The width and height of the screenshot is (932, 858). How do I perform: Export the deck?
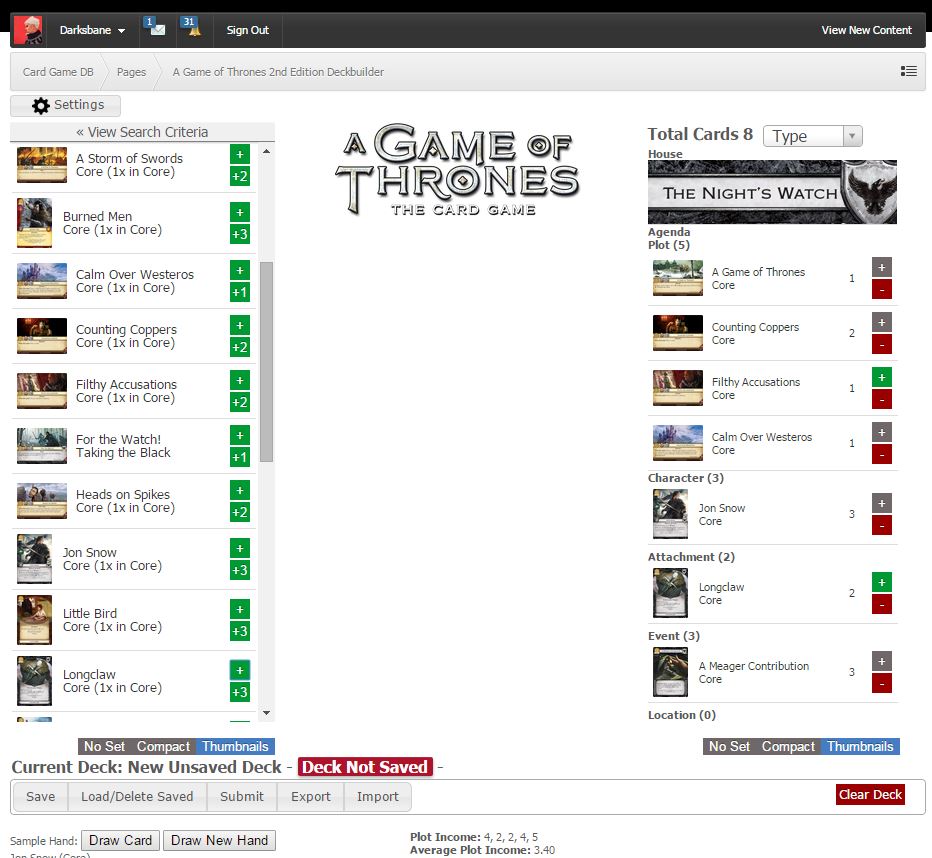tap(311, 796)
